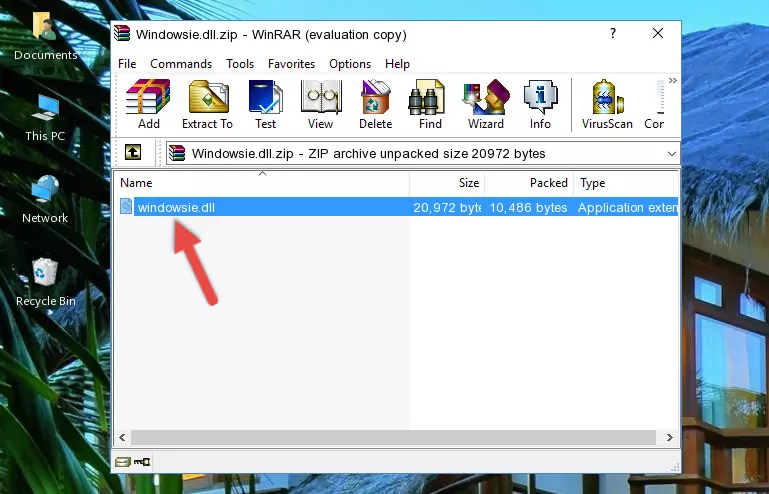This screenshot has height=494, width=769.
Task: Click the Application extension type cell
Action: (628, 208)
